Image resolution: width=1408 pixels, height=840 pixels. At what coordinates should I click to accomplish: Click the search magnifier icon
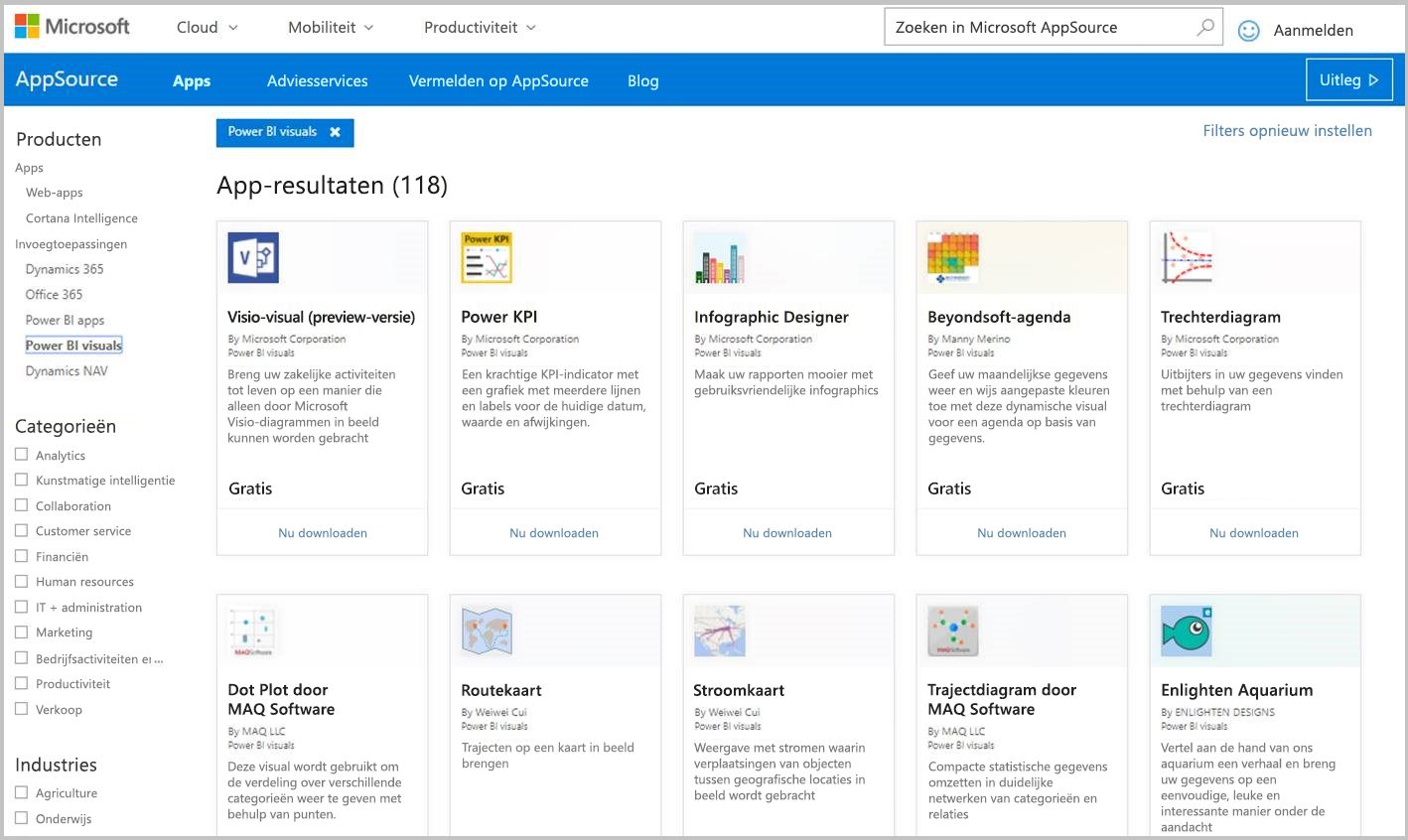[1203, 27]
